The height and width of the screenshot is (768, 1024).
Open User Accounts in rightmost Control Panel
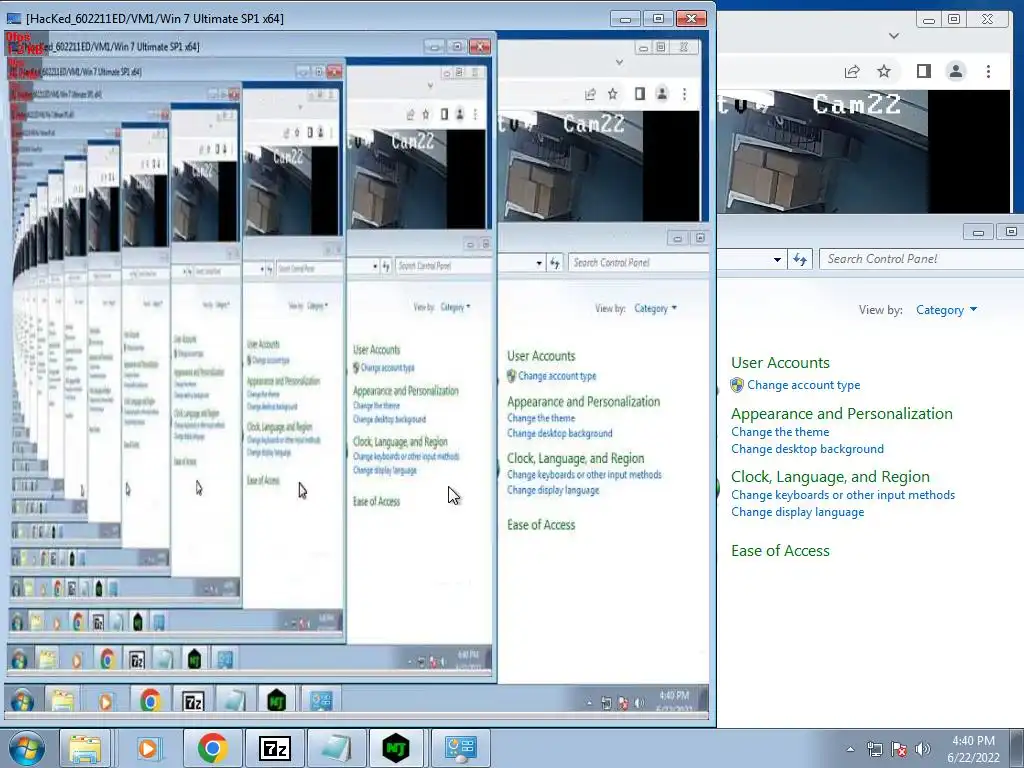click(x=780, y=362)
